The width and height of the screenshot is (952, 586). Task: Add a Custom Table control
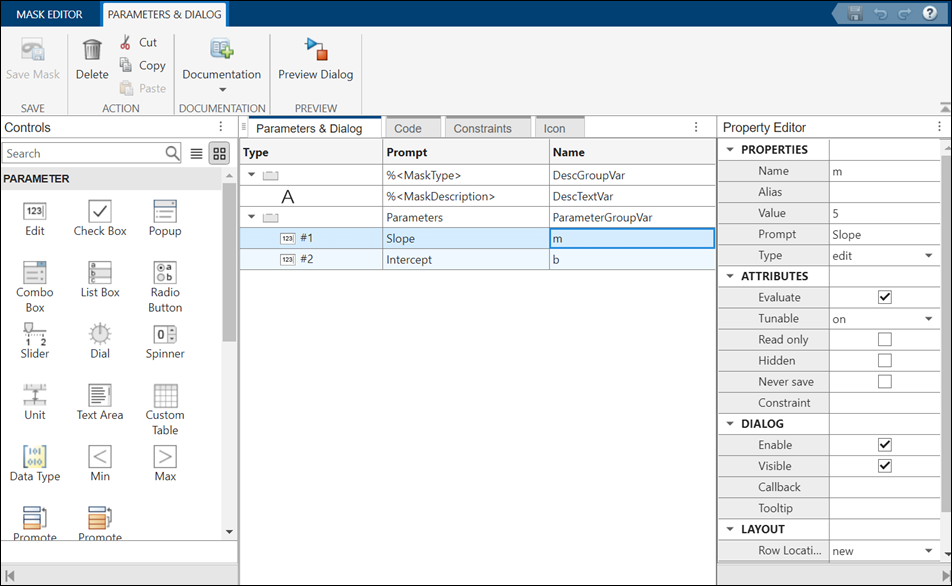165,410
